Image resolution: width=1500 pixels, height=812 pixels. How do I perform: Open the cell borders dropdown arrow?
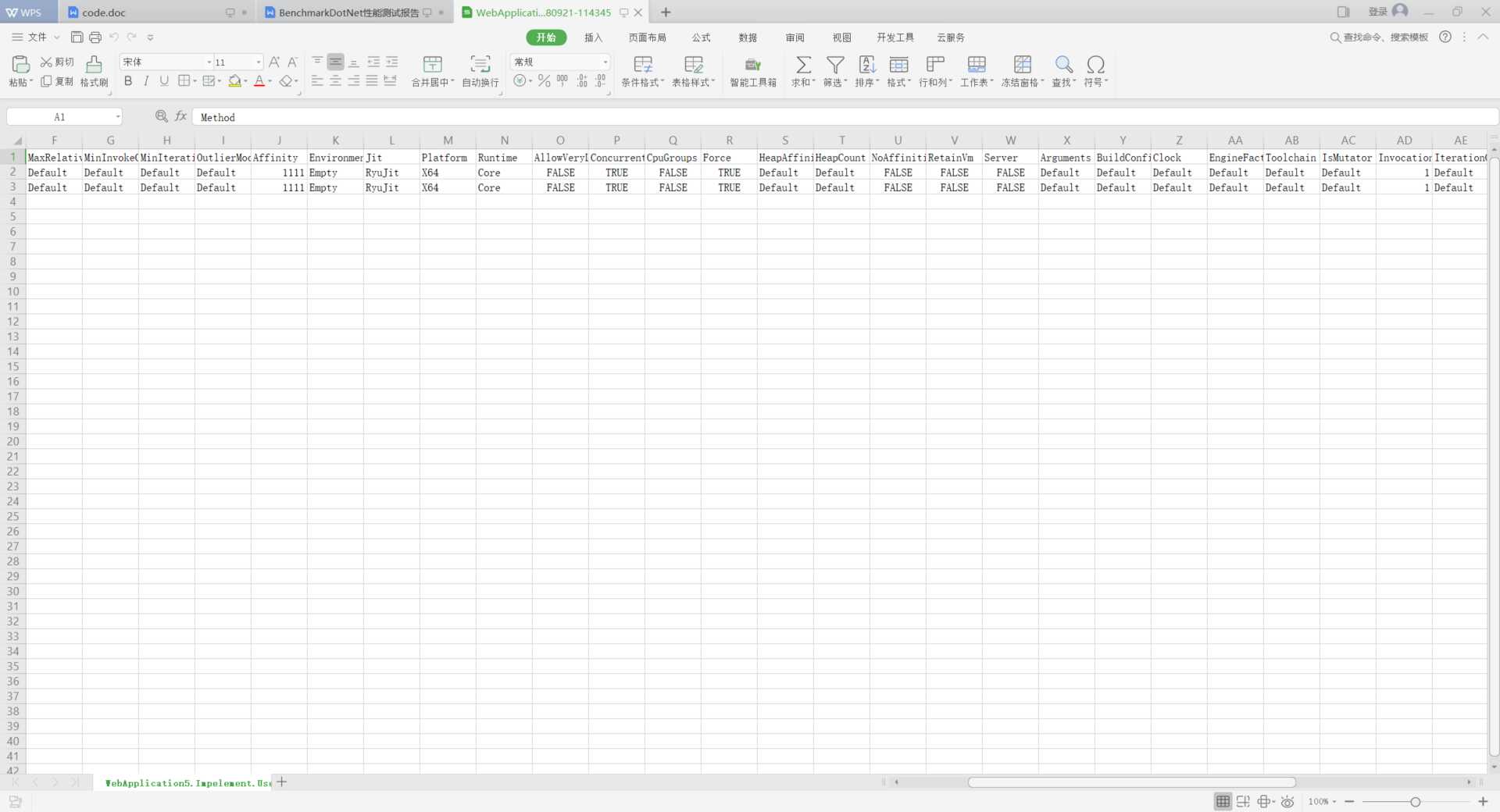[195, 81]
